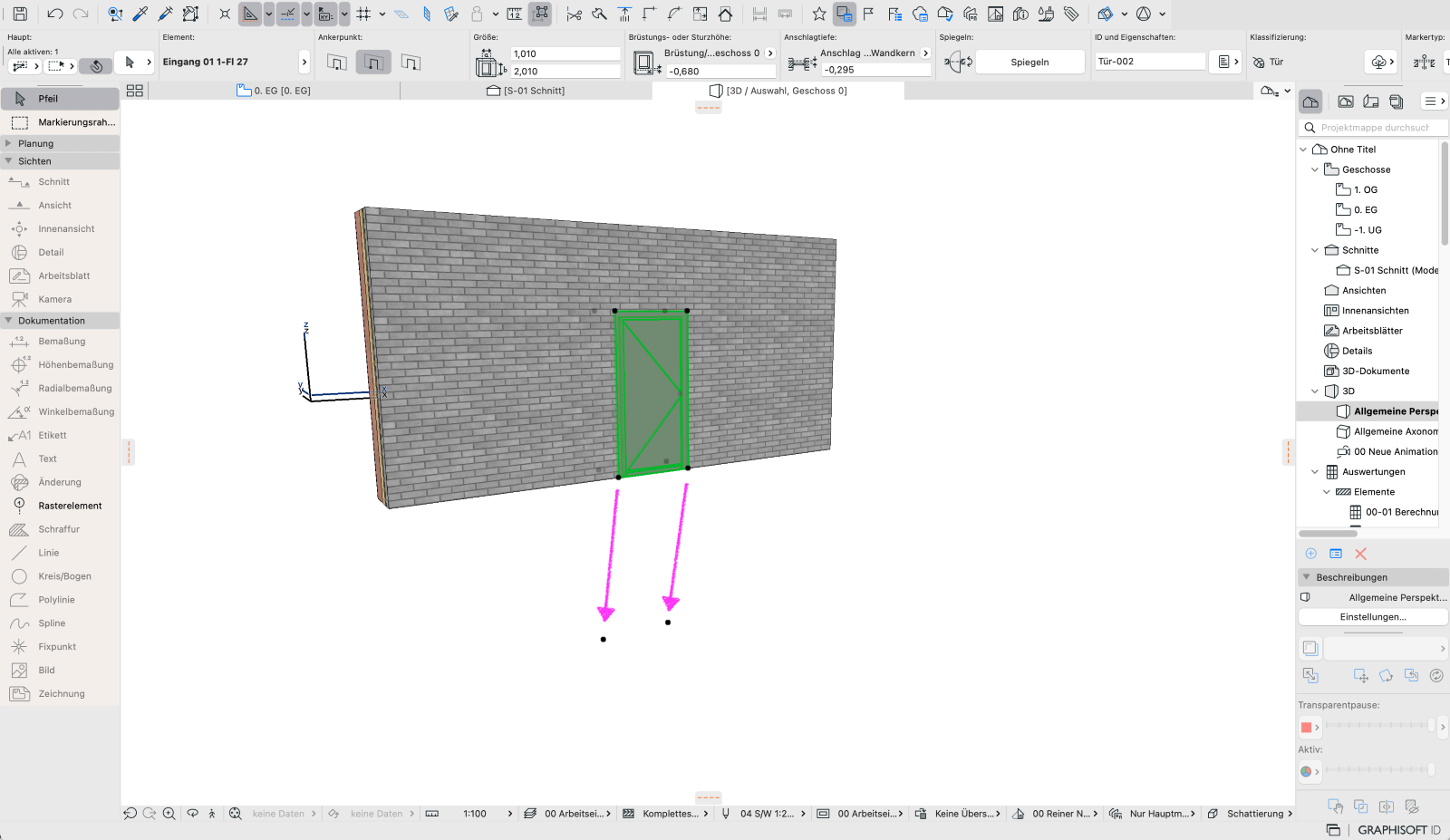Toggle the highlighted group suspend button

point(541,14)
